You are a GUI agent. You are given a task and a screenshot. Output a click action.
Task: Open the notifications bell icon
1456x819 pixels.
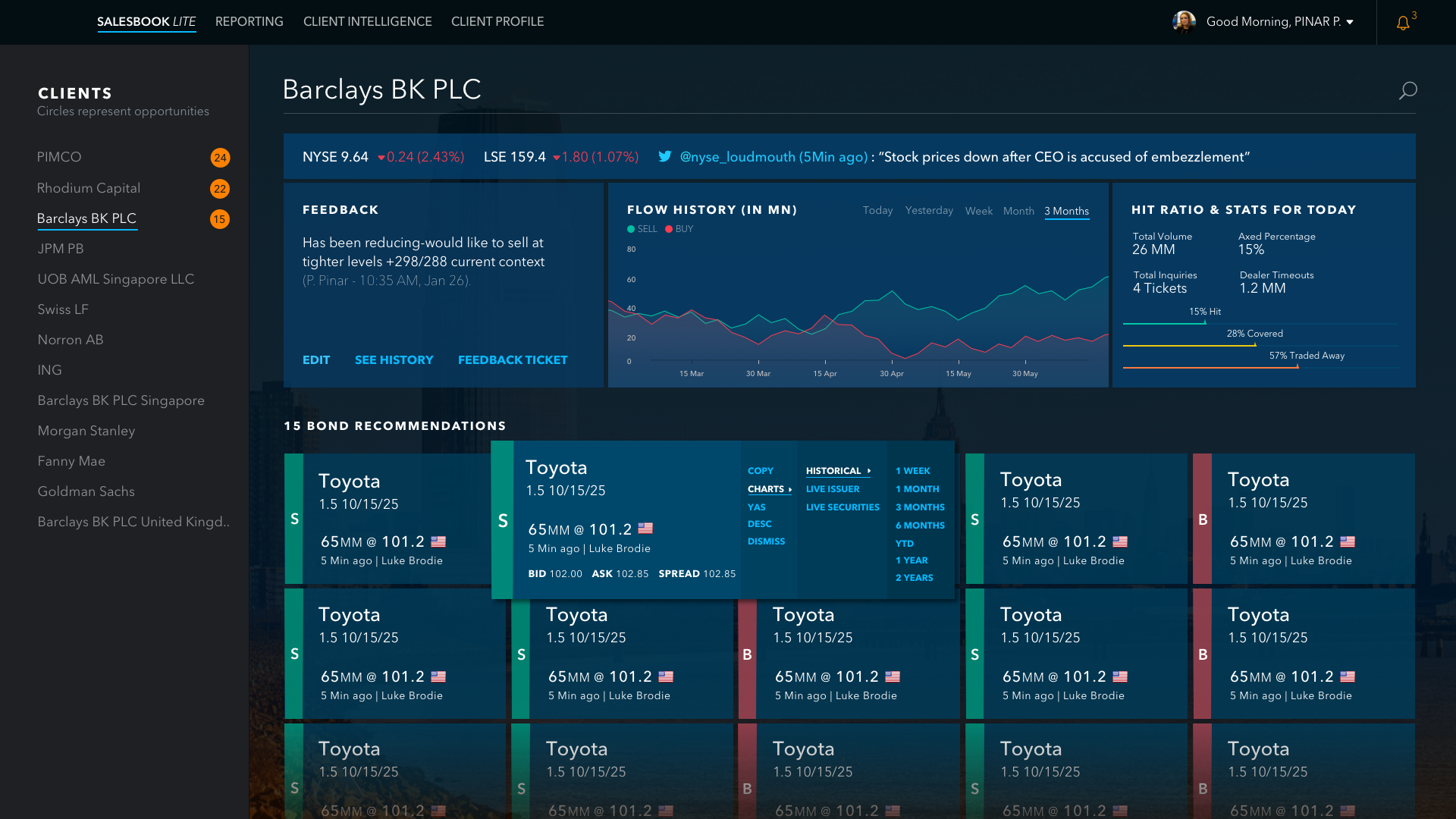pyautogui.click(x=1403, y=23)
